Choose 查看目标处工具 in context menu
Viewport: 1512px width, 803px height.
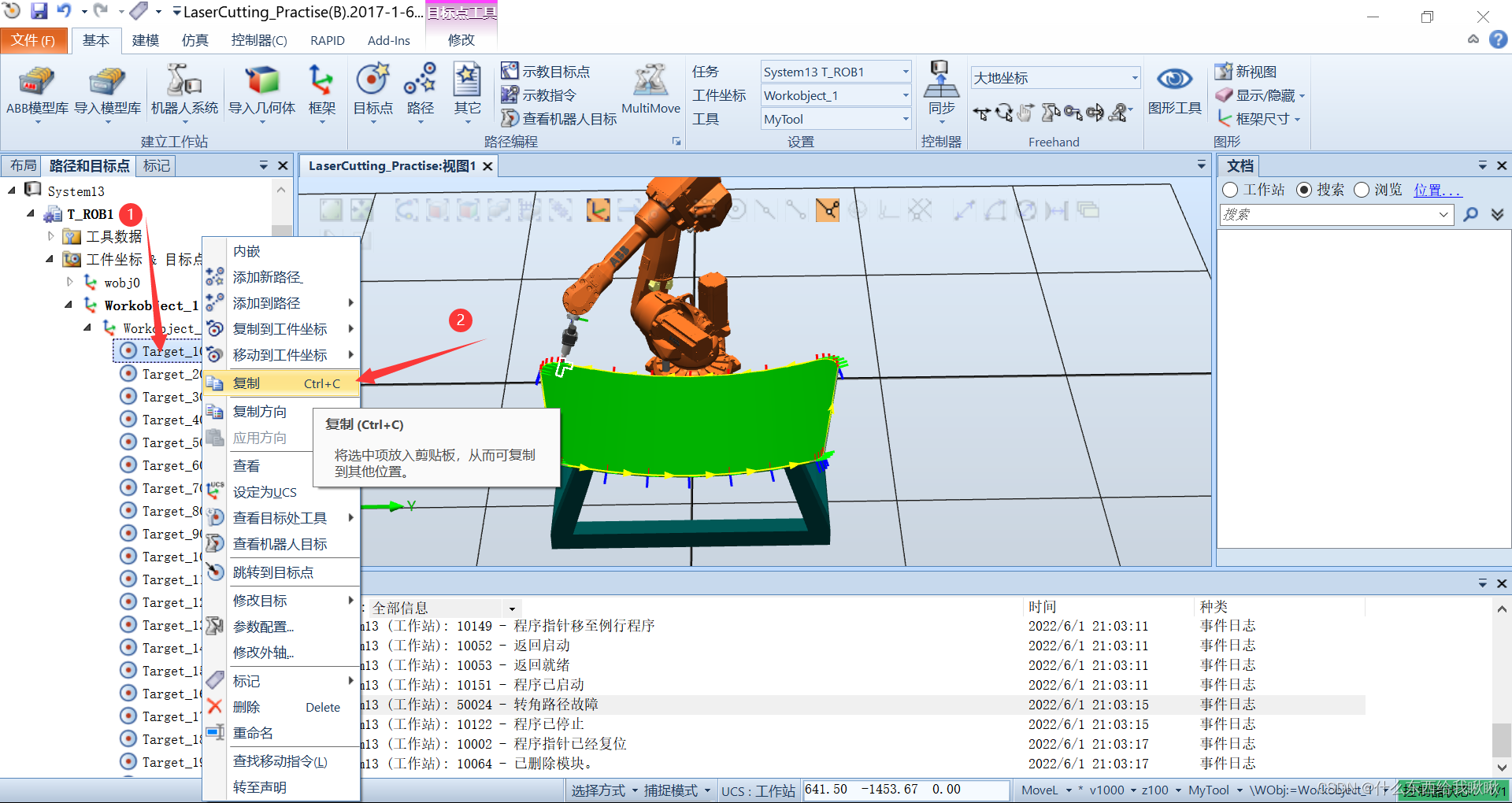[x=281, y=518]
